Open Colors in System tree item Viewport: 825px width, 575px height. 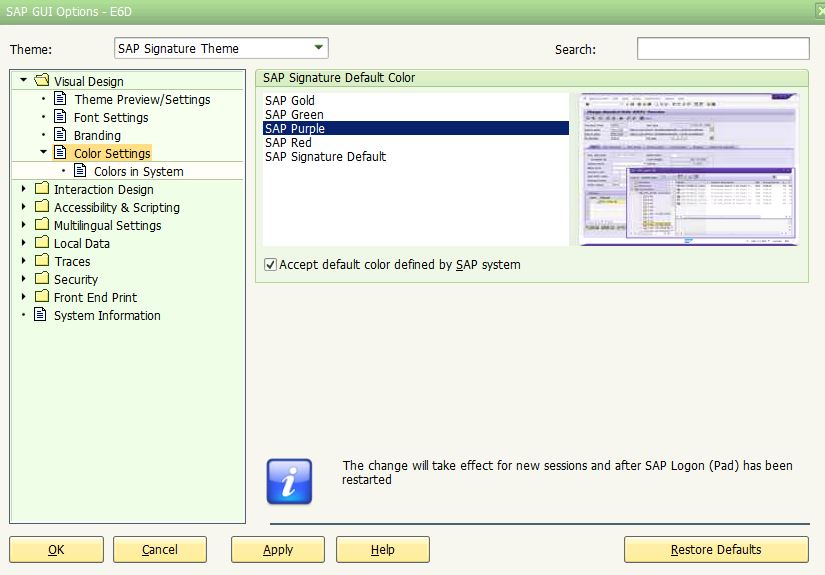138,172
